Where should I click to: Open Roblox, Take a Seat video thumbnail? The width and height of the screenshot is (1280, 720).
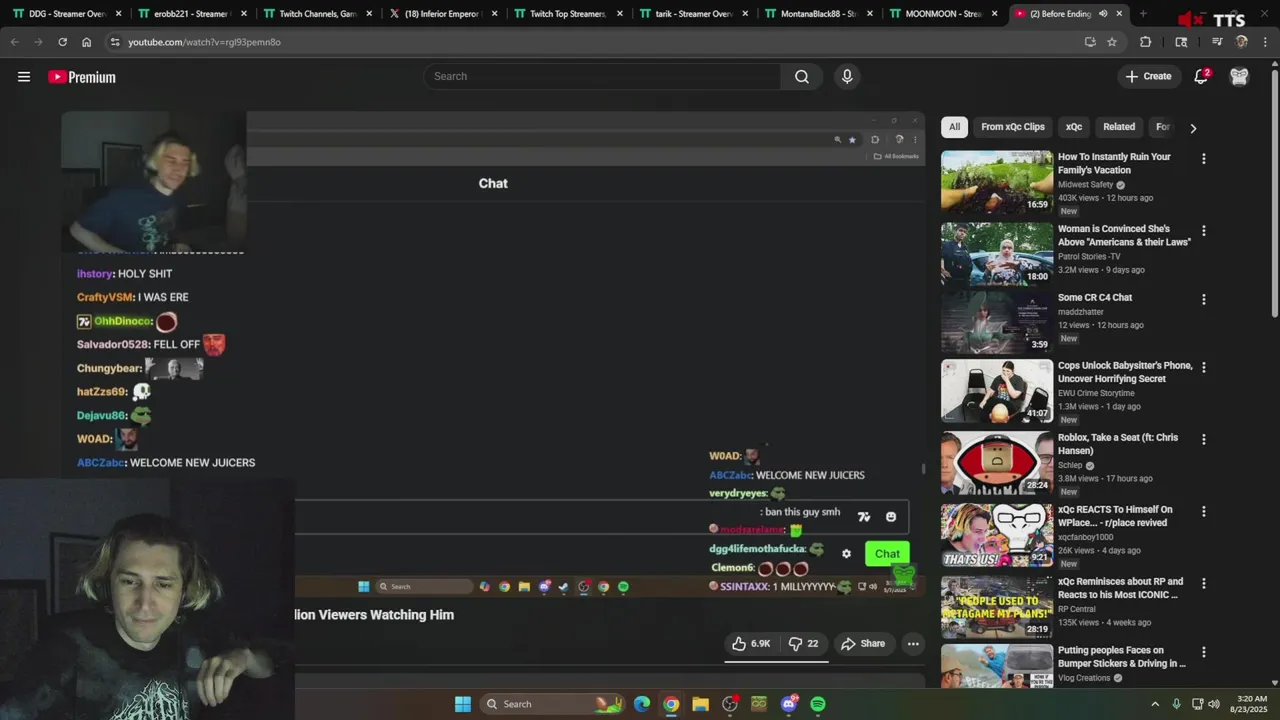click(997, 463)
